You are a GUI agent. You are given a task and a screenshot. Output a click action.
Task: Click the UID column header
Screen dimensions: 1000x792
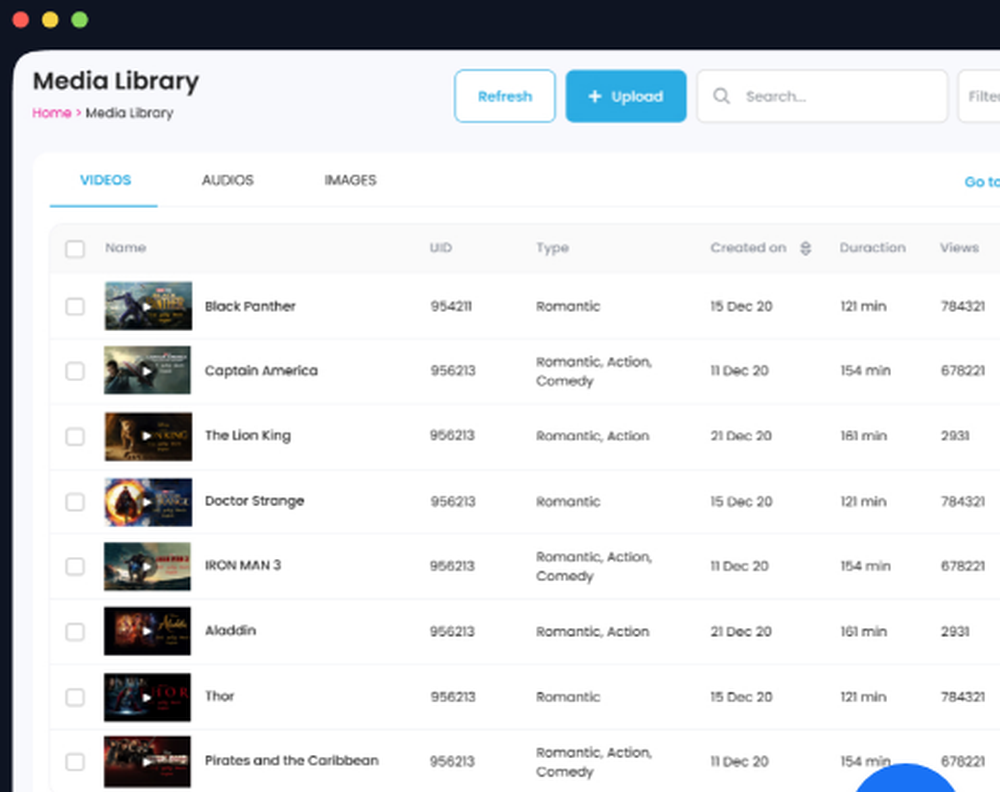(441, 247)
